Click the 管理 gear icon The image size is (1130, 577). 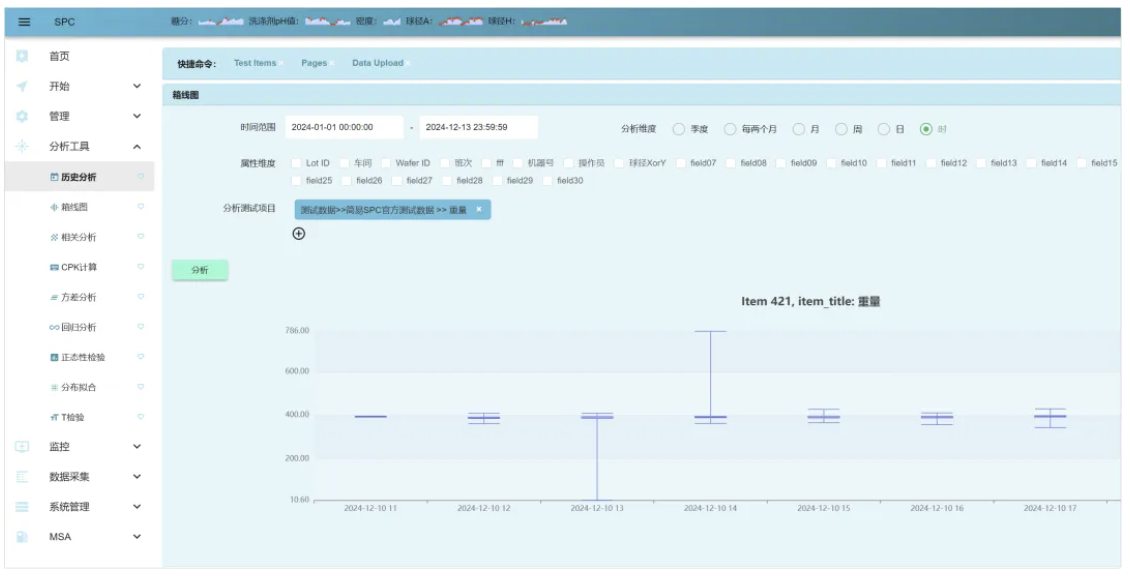22,117
